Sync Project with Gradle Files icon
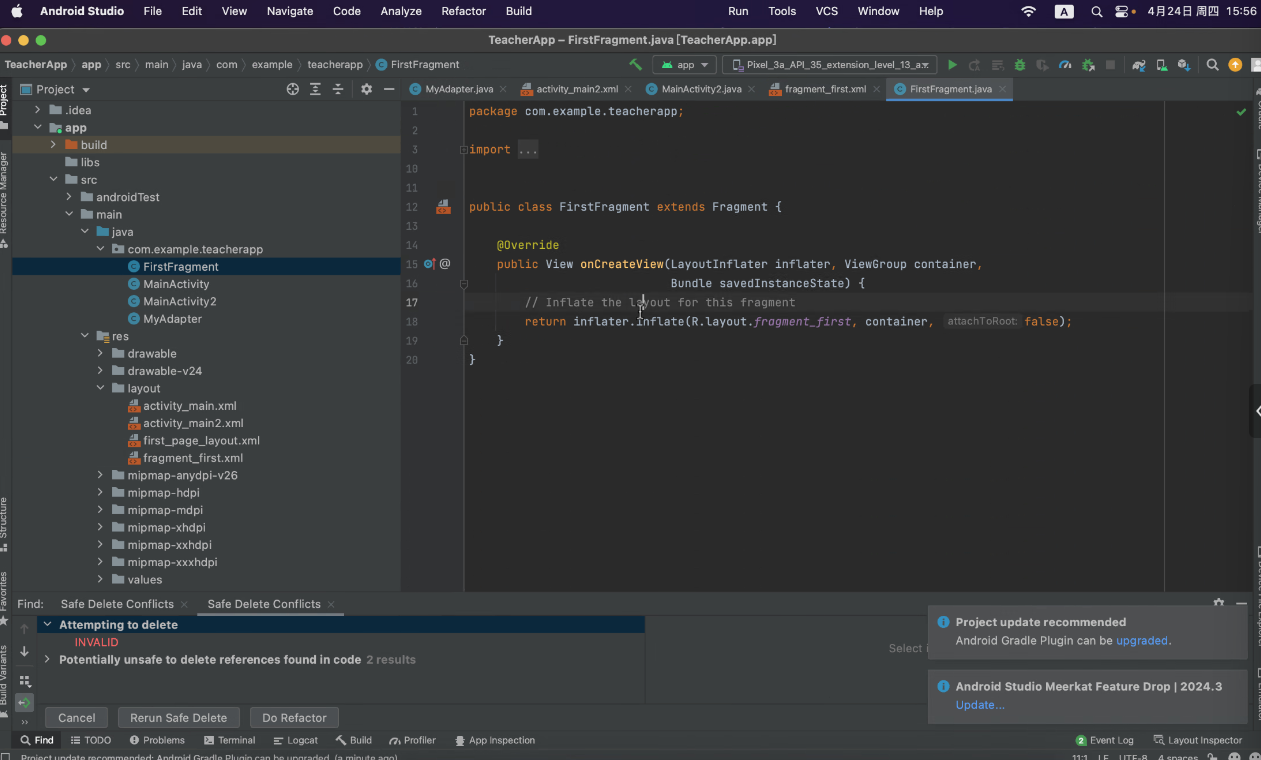Screen dimensions: 1261x760 point(1138,64)
